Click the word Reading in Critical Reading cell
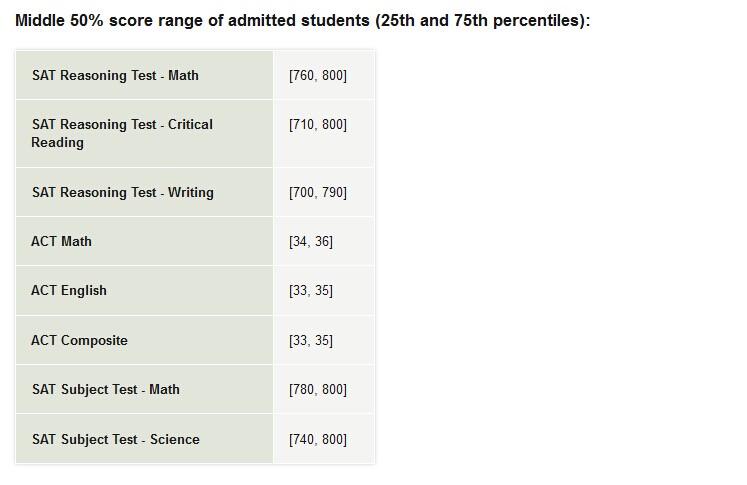This screenshot has height=485, width=747. (57, 142)
